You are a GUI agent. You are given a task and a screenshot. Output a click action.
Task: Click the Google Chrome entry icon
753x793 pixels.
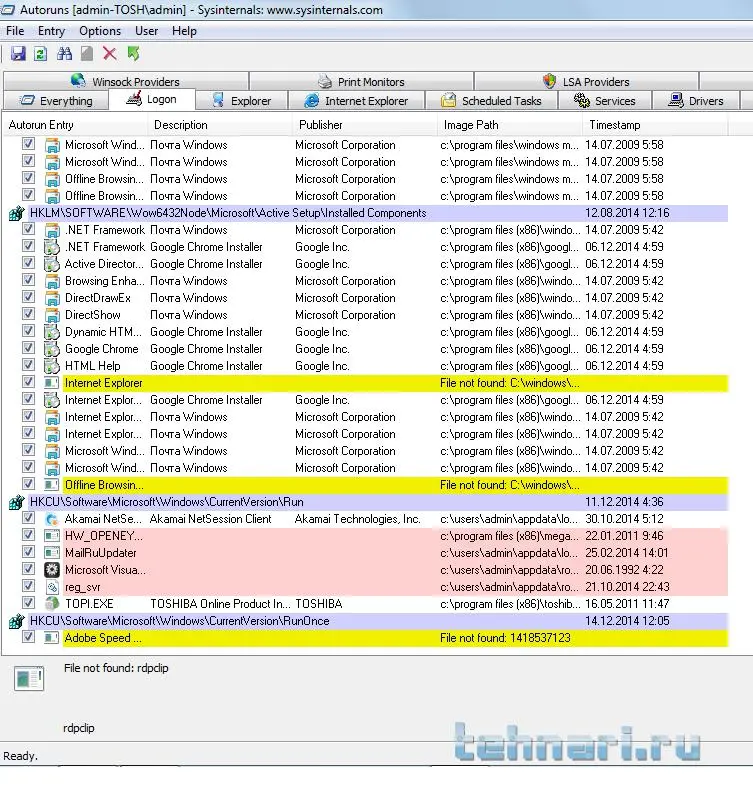[52, 349]
